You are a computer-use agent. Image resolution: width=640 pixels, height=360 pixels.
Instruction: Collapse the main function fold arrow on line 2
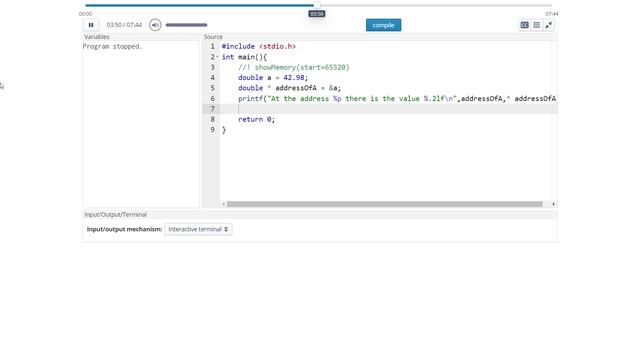point(217,57)
